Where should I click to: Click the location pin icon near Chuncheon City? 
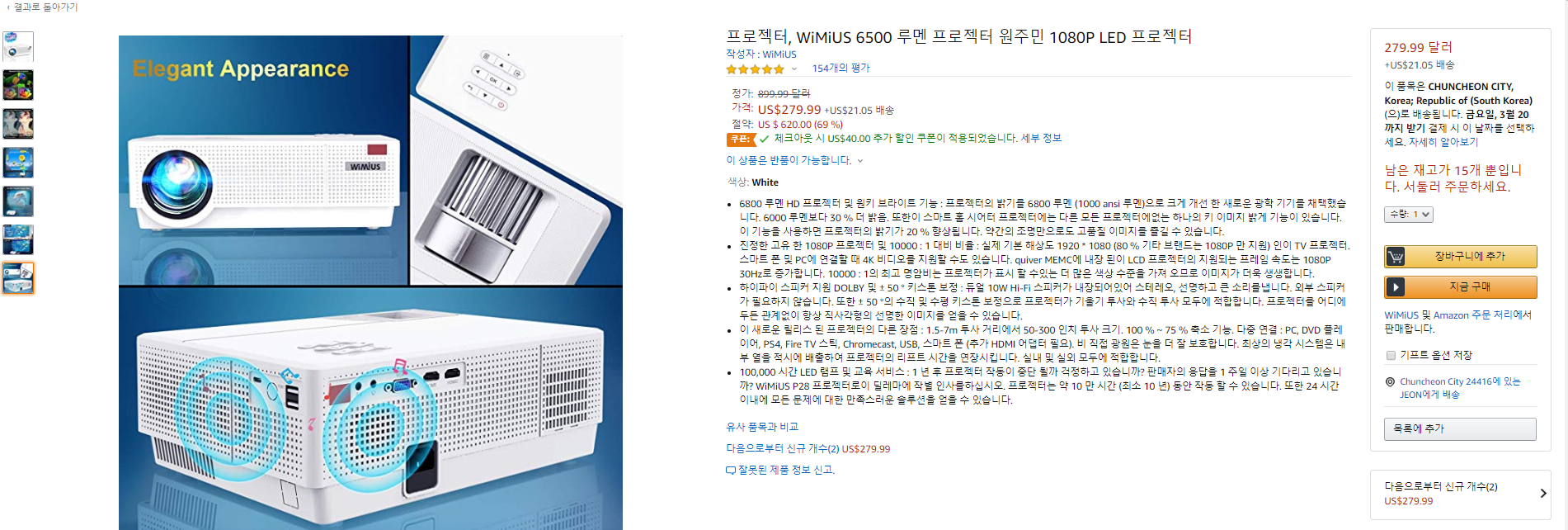click(1391, 382)
